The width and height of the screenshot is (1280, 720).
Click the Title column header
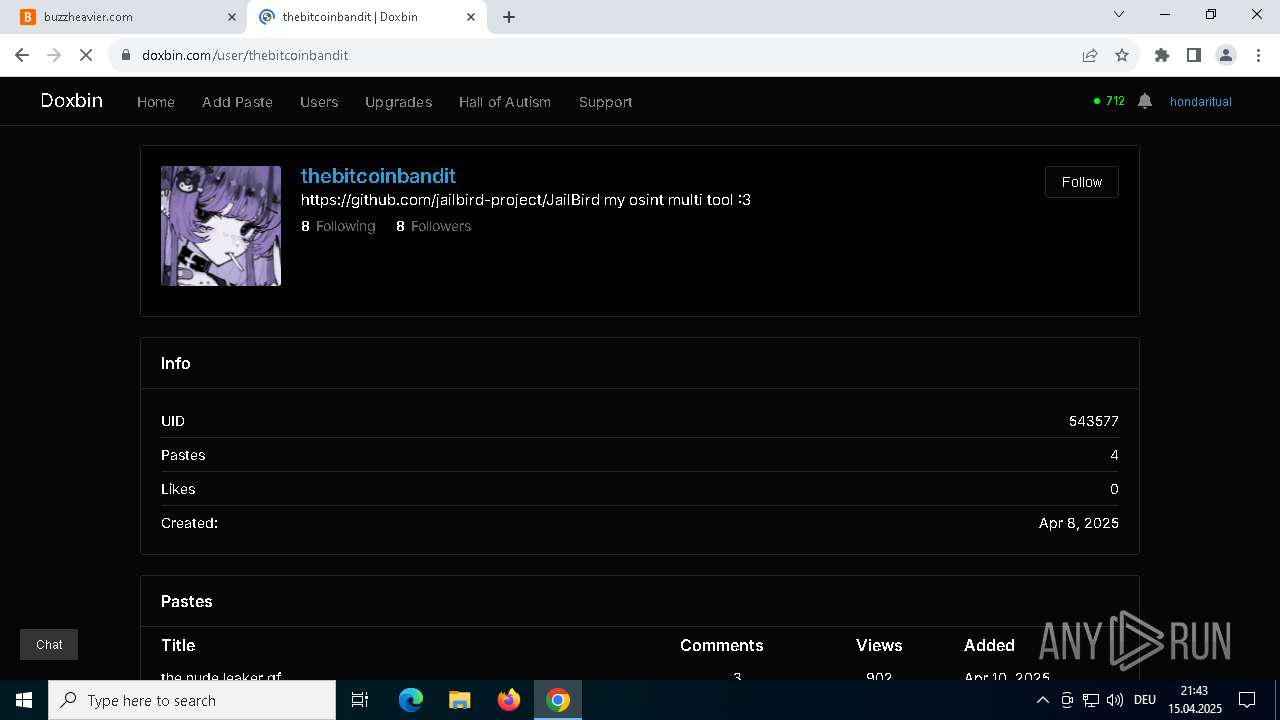click(x=178, y=645)
